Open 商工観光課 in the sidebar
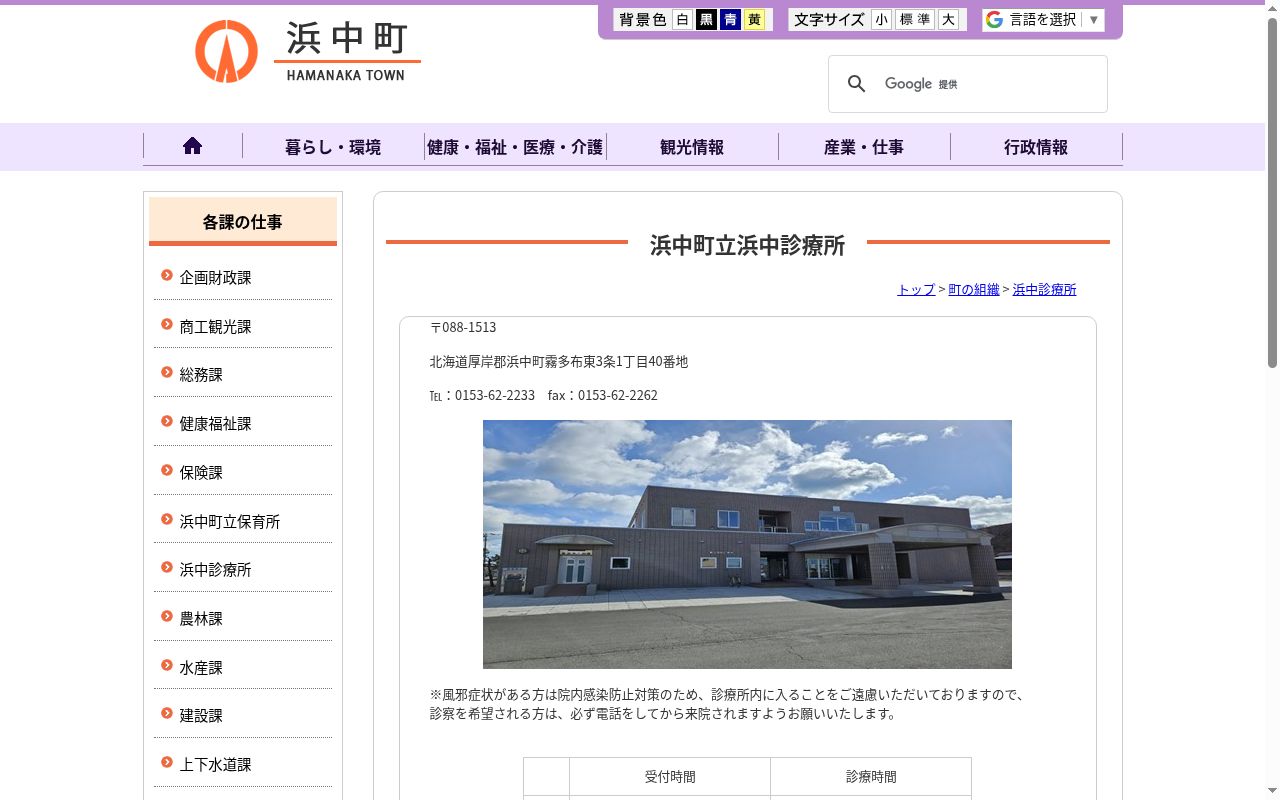This screenshot has width=1280, height=800. pos(216,327)
